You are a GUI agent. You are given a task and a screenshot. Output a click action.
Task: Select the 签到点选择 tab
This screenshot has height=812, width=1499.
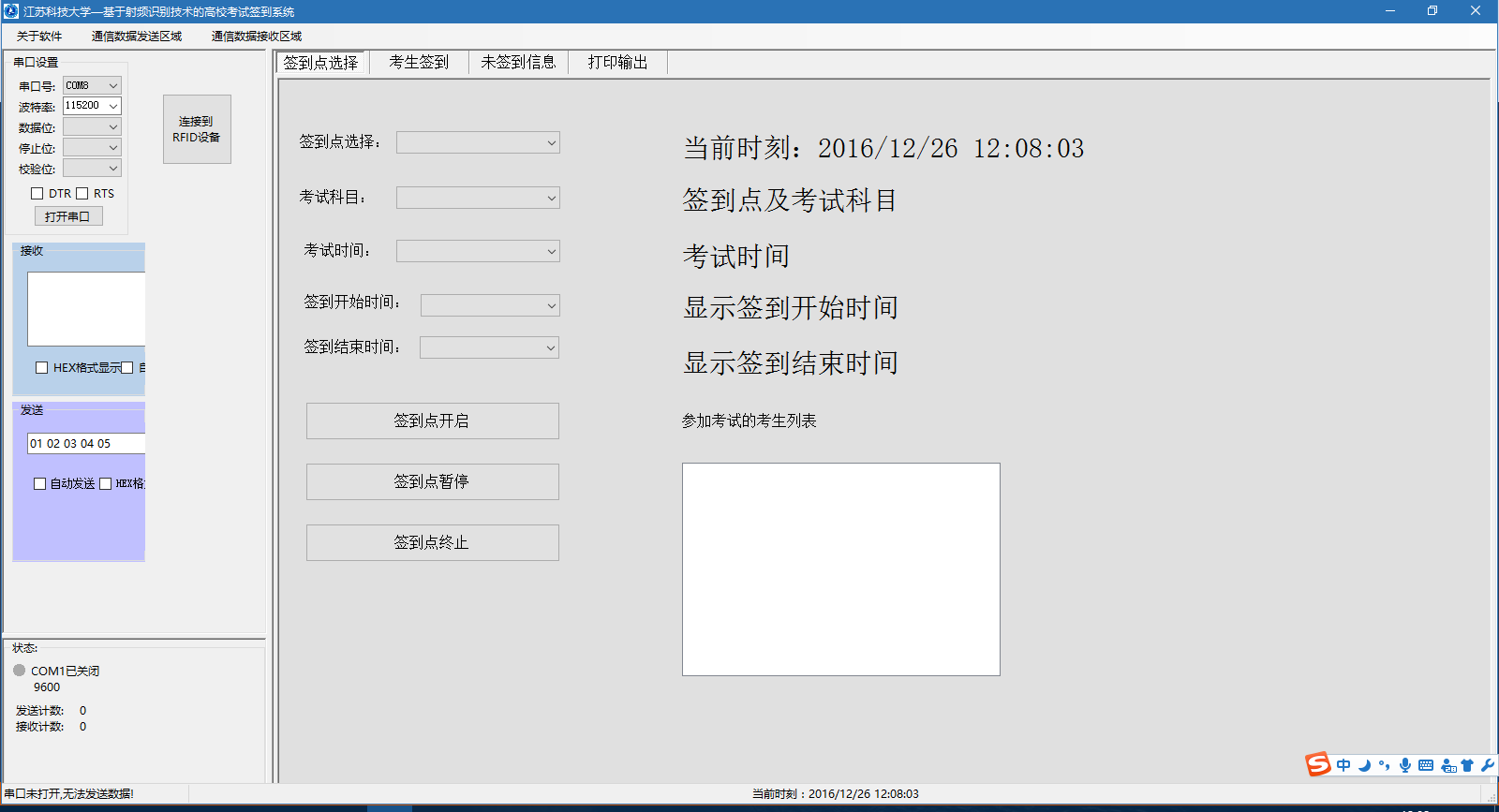[x=320, y=63]
